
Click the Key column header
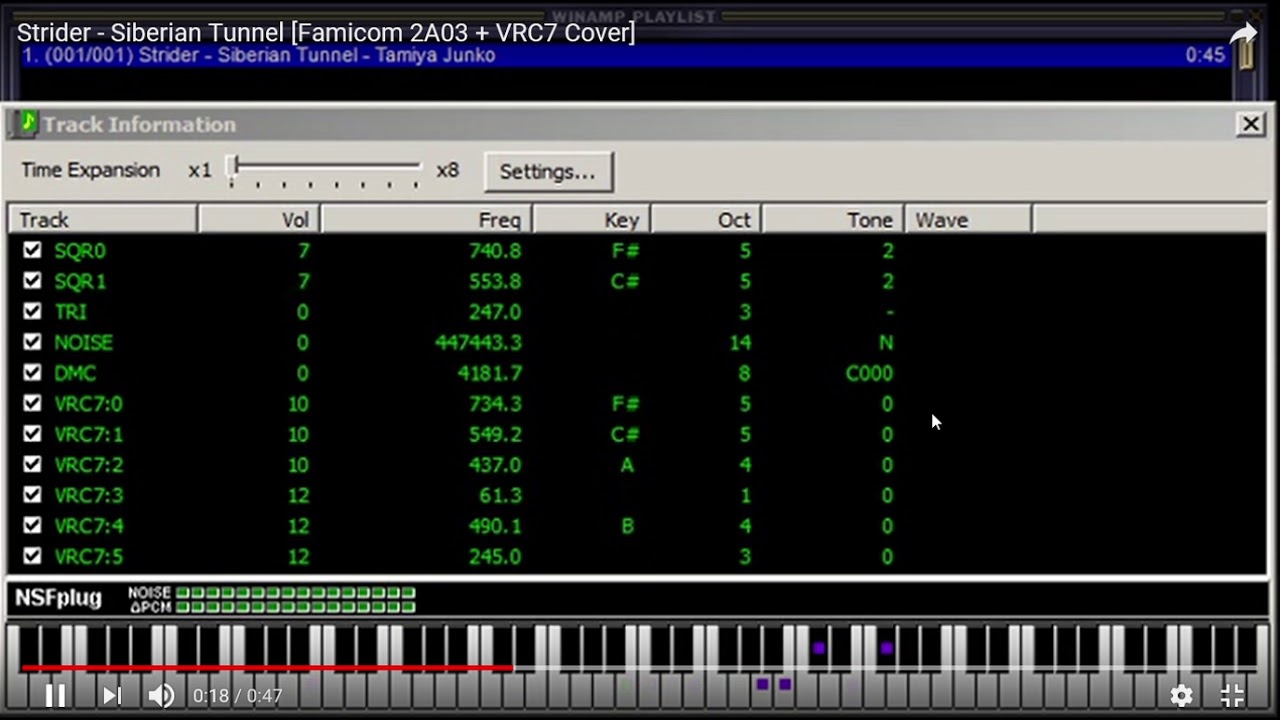coord(592,220)
